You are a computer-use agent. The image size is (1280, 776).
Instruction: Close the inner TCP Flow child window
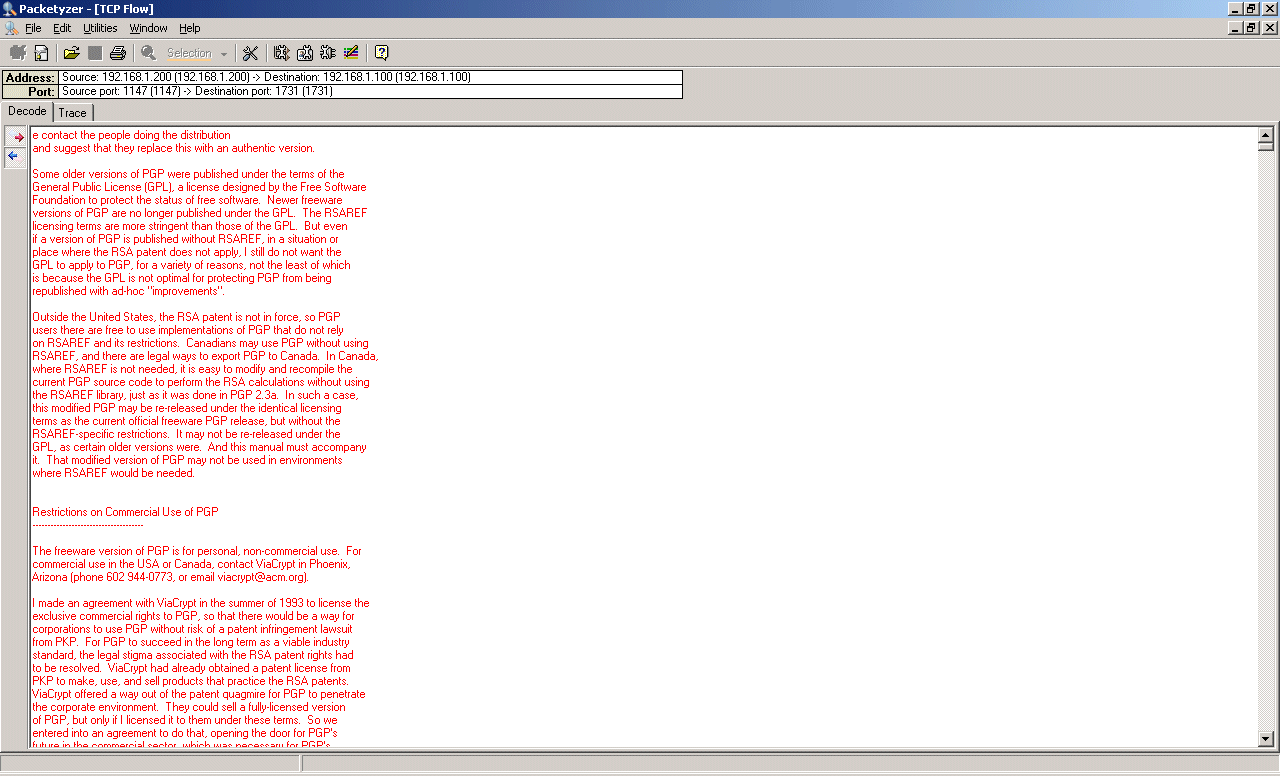[1269, 28]
